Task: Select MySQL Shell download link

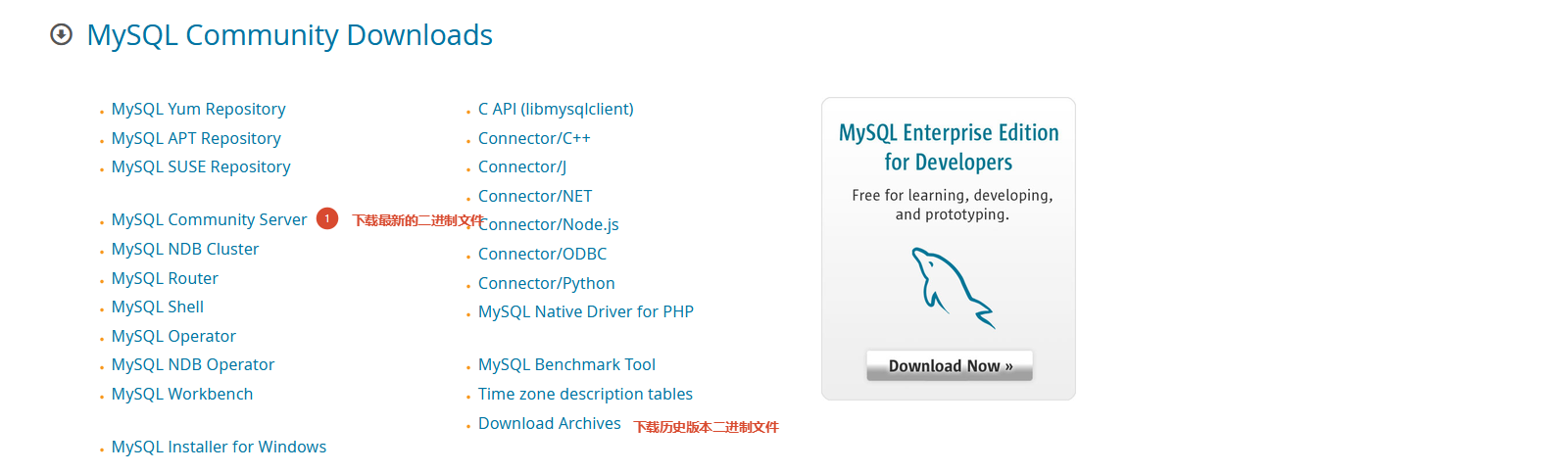Action: coord(158,307)
